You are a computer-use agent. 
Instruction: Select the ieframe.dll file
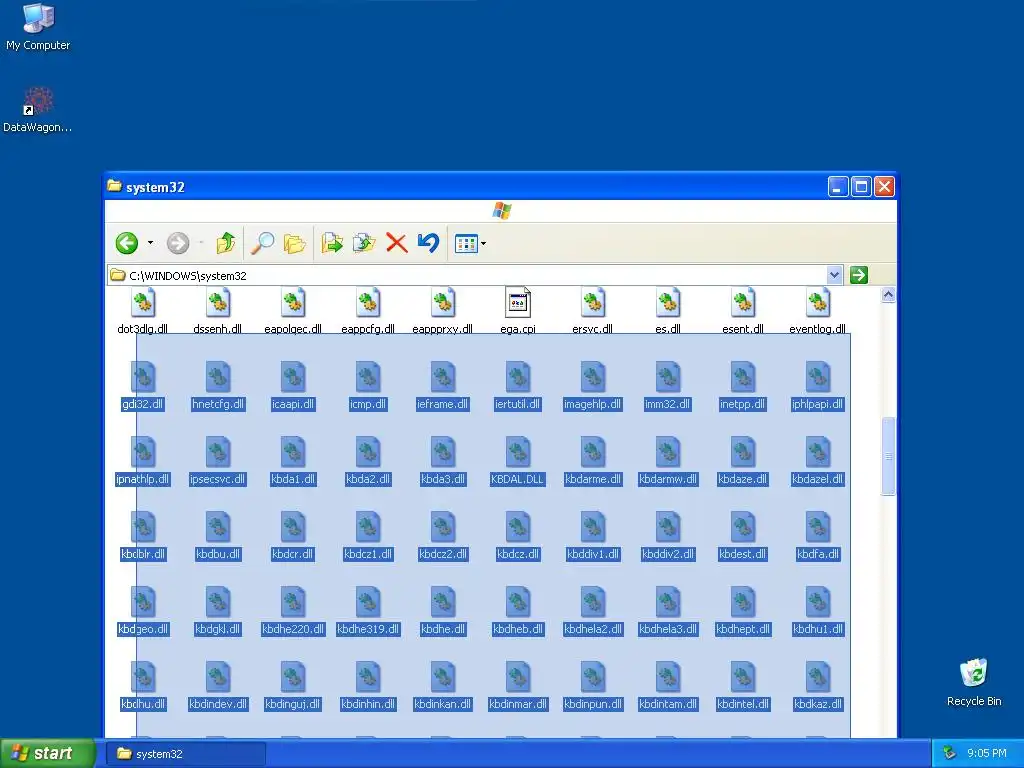click(x=443, y=387)
